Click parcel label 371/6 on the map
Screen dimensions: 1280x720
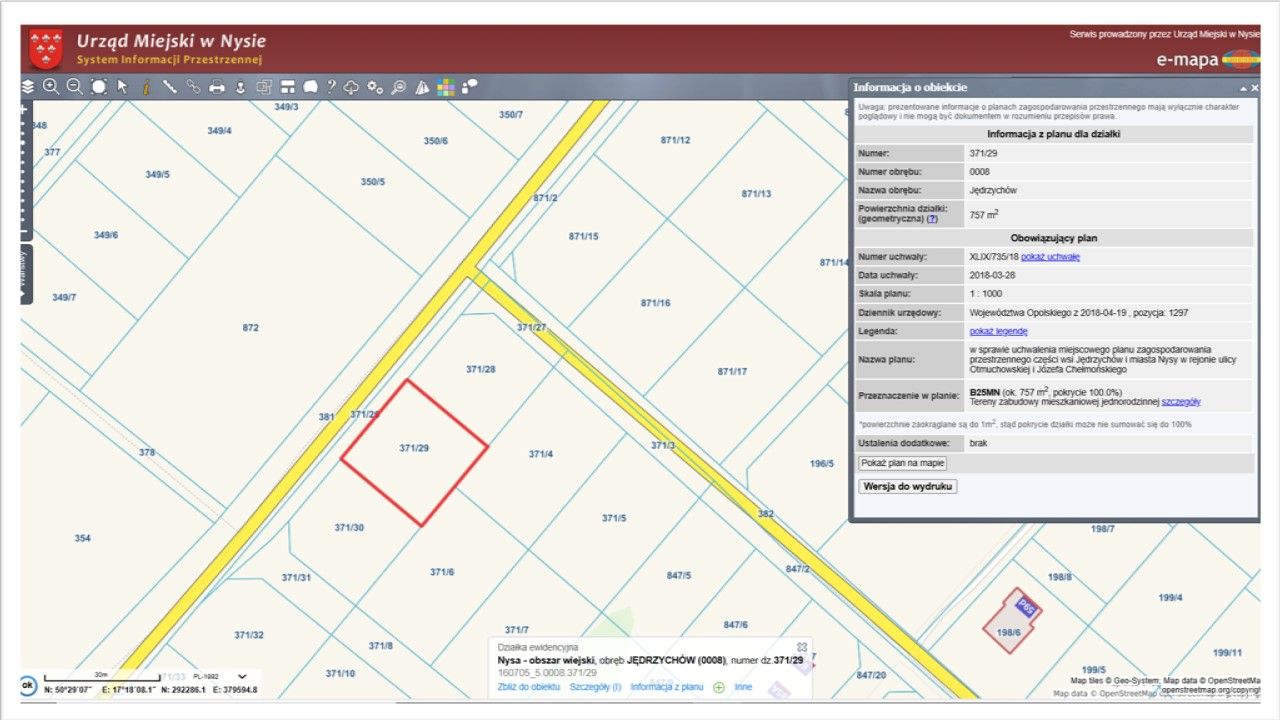click(x=442, y=572)
